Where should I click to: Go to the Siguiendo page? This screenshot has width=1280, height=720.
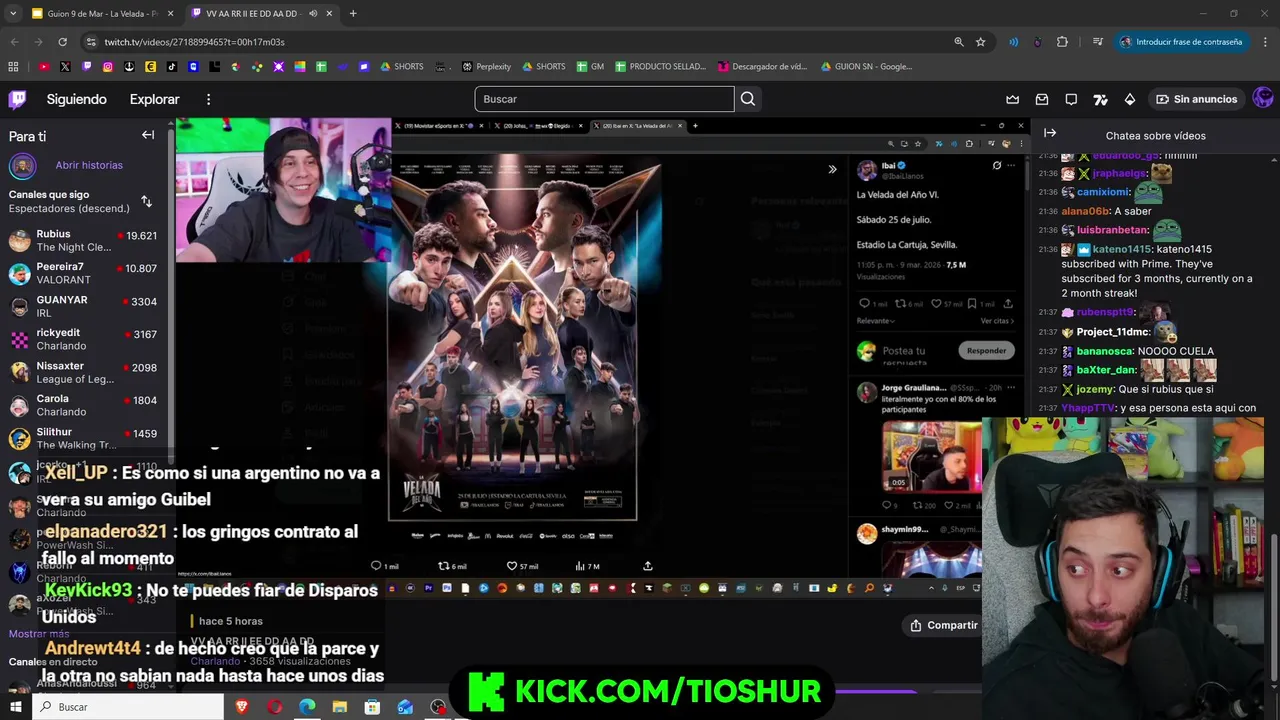pos(76,99)
